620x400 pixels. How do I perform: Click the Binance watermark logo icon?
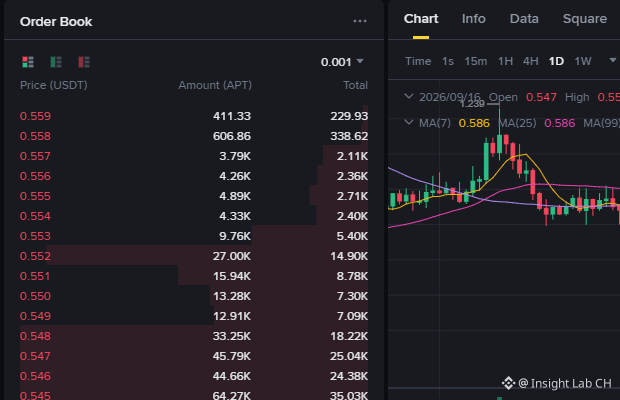[x=508, y=383]
